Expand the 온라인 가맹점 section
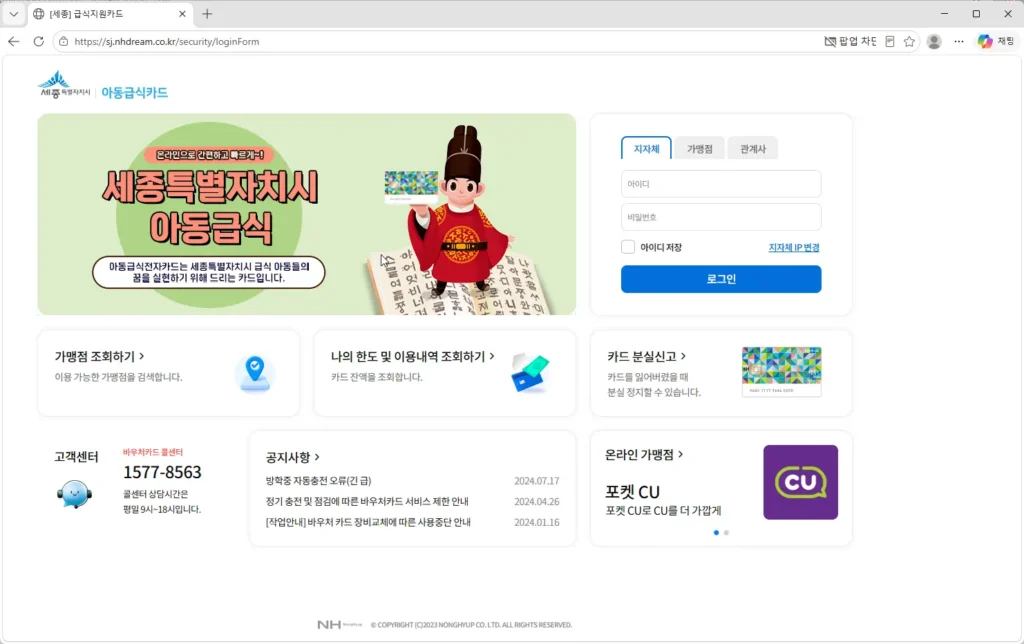 tap(644, 455)
